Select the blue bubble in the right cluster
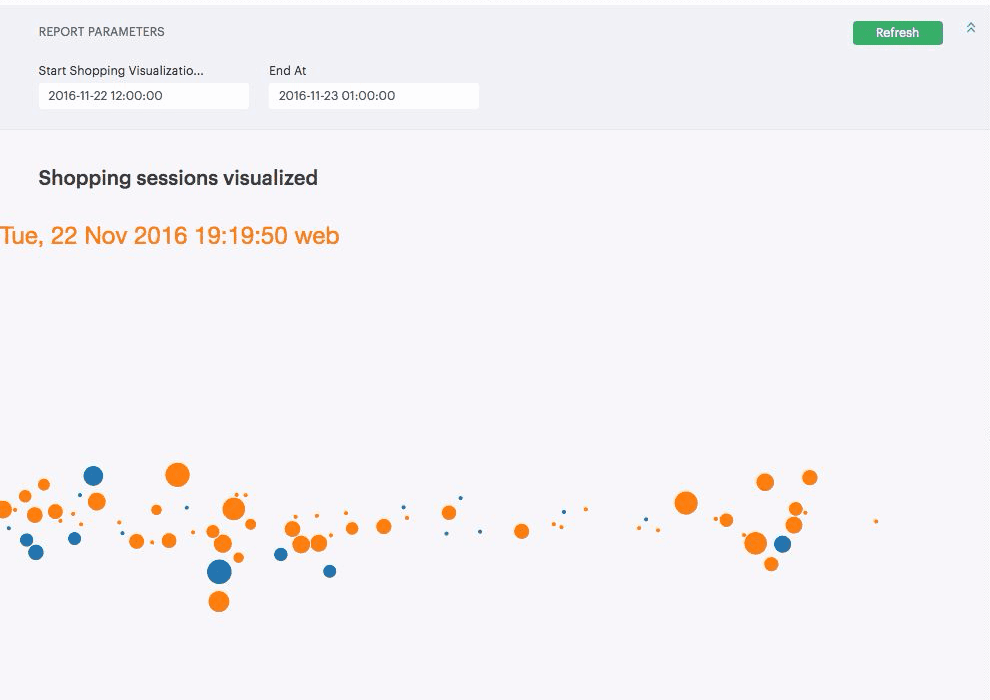 tap(782, 544)
